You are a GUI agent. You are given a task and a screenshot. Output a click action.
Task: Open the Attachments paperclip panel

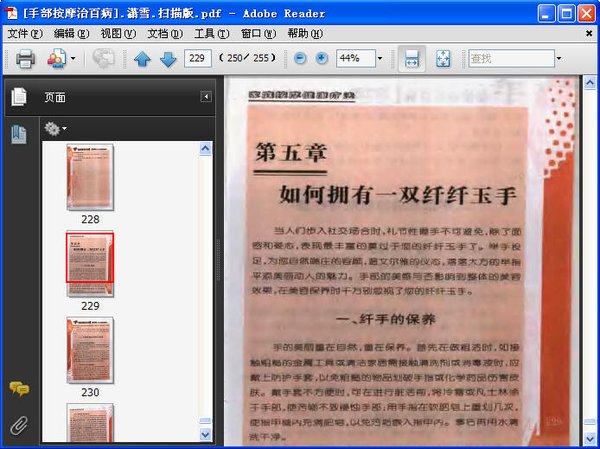pyautogui.click(x=18, y=425)
